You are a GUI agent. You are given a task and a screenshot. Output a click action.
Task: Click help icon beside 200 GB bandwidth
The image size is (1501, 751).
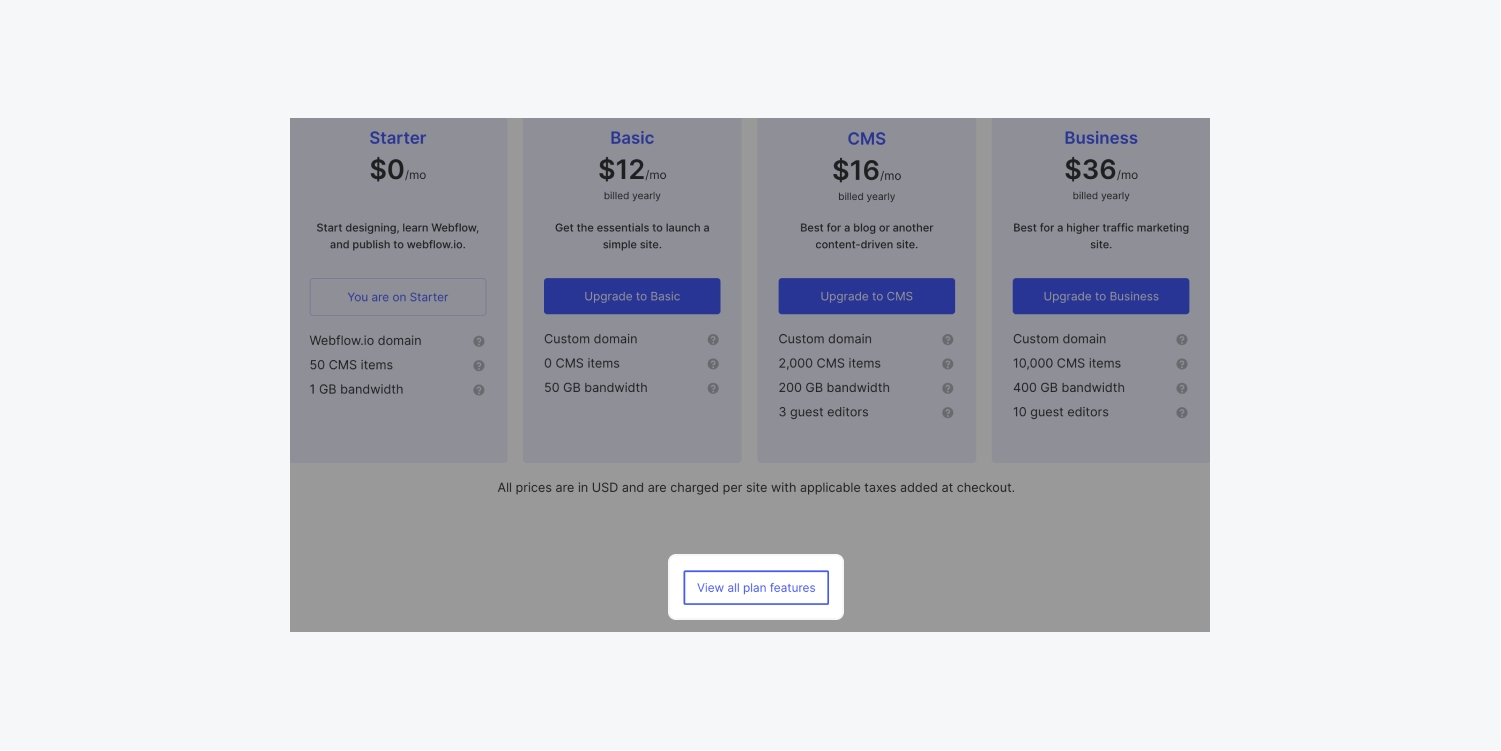948,388
